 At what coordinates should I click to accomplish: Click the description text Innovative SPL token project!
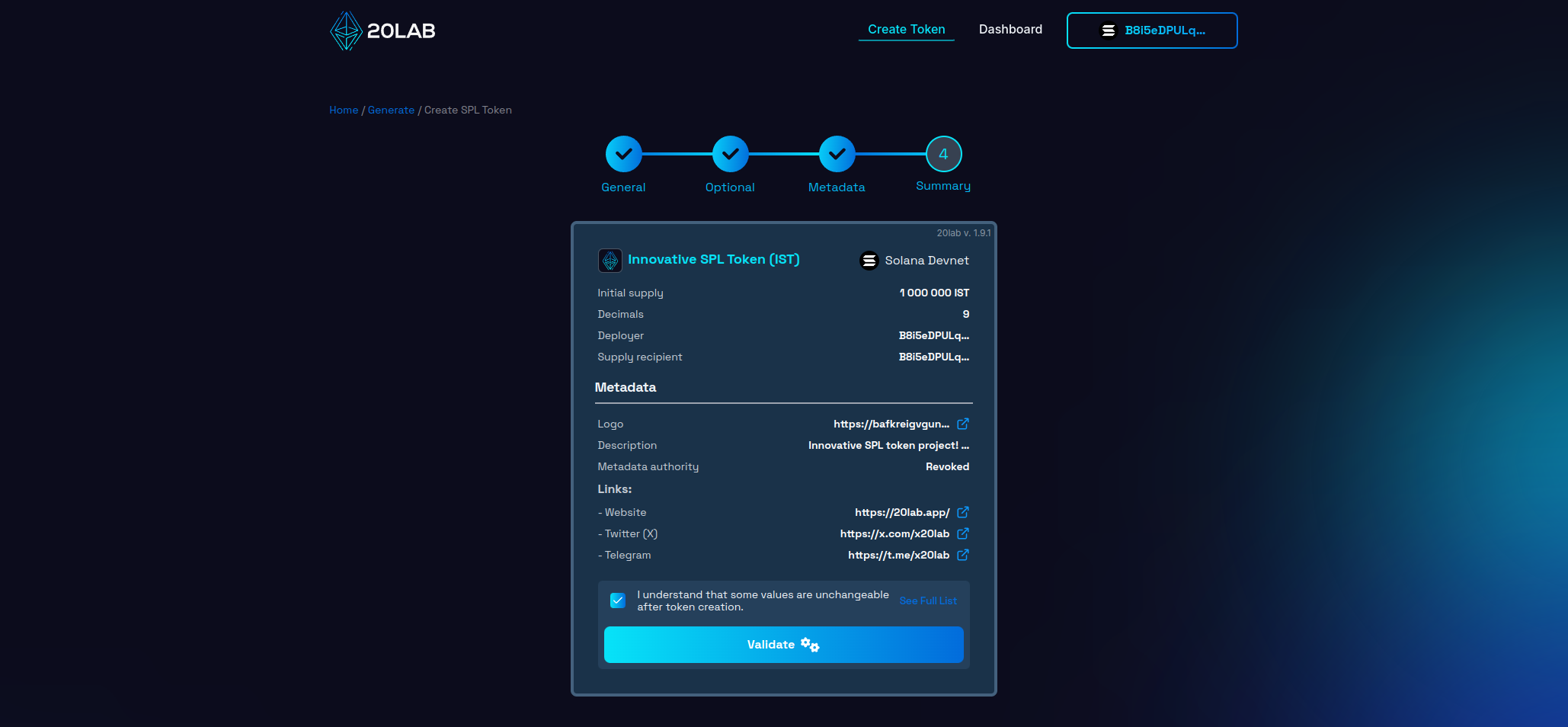888,445
